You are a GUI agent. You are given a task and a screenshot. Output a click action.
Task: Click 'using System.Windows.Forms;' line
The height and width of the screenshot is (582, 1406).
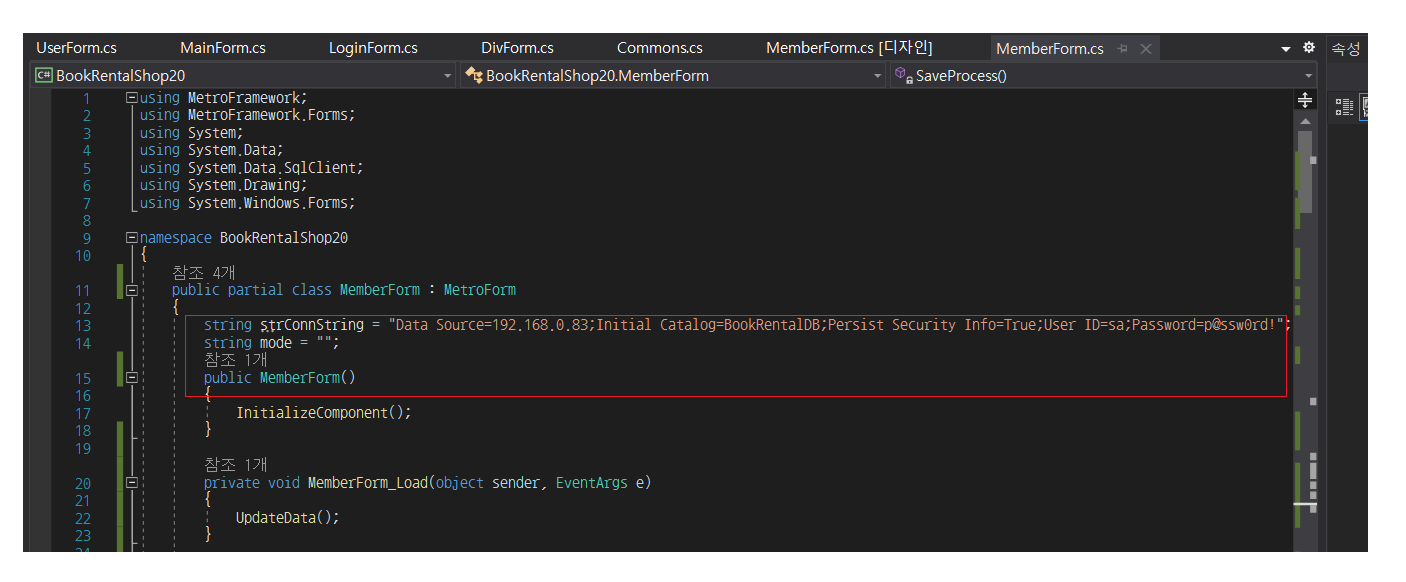click(x=248, y=203)
